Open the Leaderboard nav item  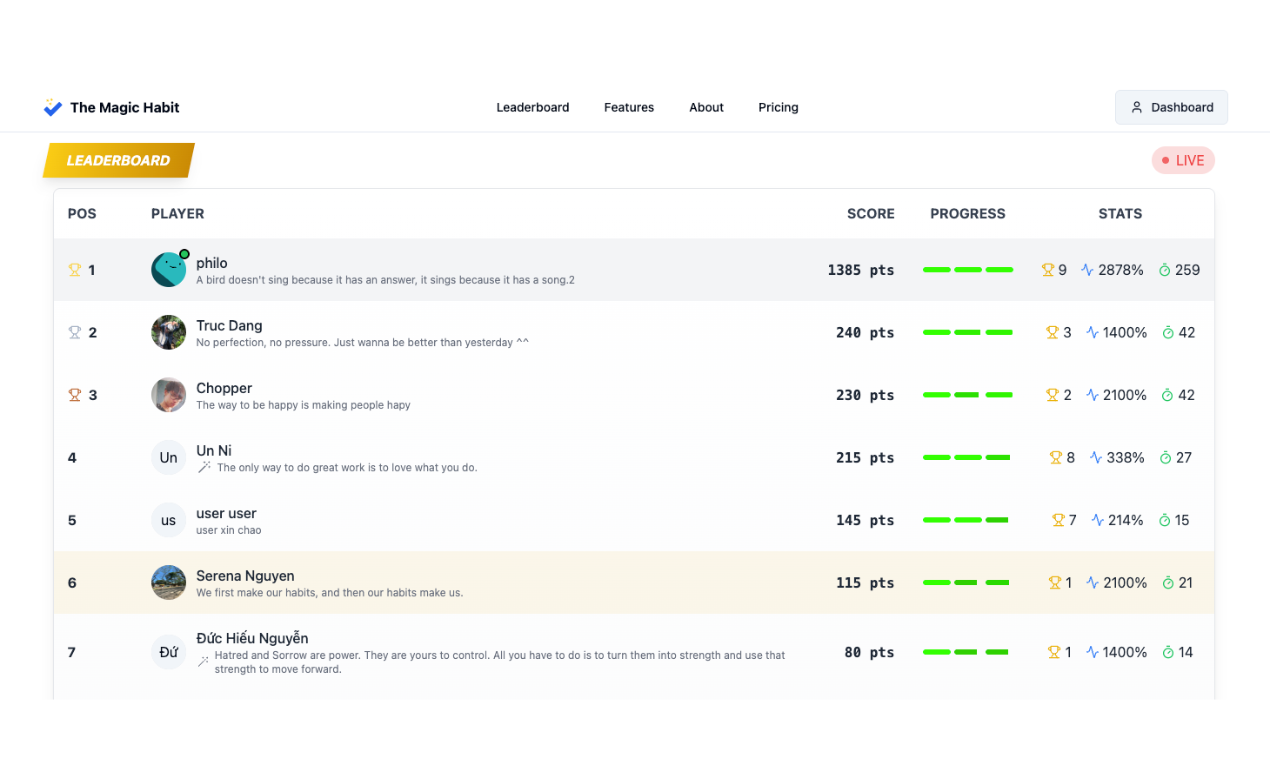[533, 107]
